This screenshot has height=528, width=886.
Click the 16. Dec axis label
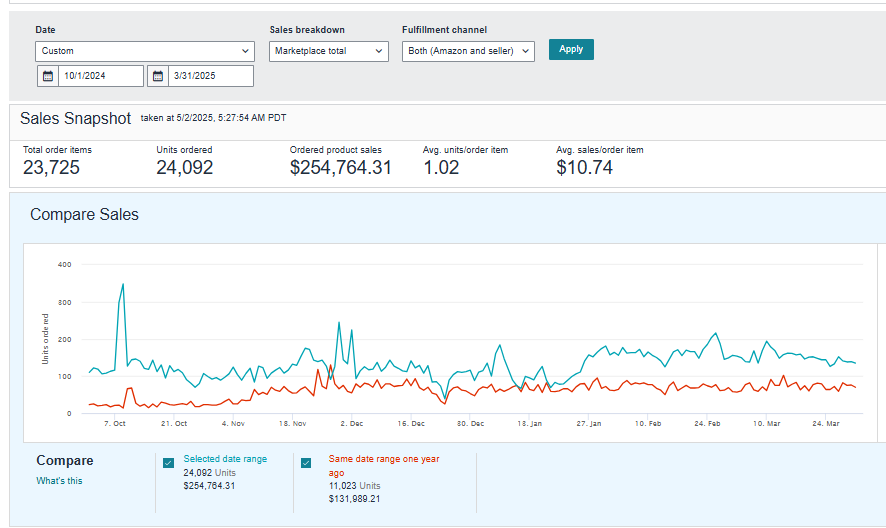pos(411,423)
